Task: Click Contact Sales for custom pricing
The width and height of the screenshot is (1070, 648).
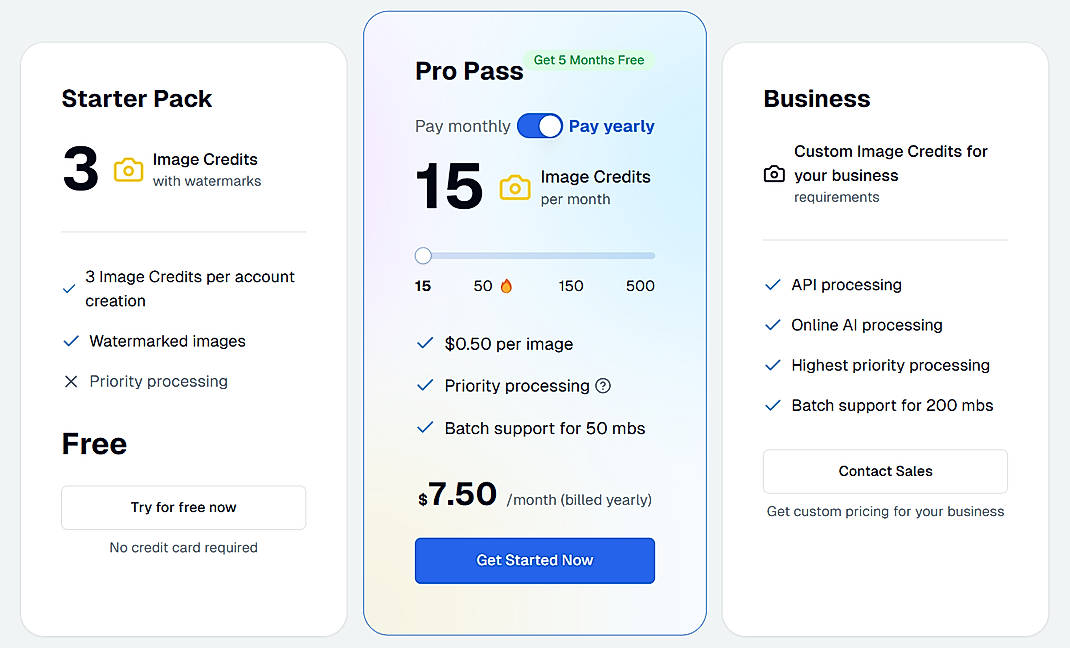Action: pyautogui.click(x=884, y=471)
